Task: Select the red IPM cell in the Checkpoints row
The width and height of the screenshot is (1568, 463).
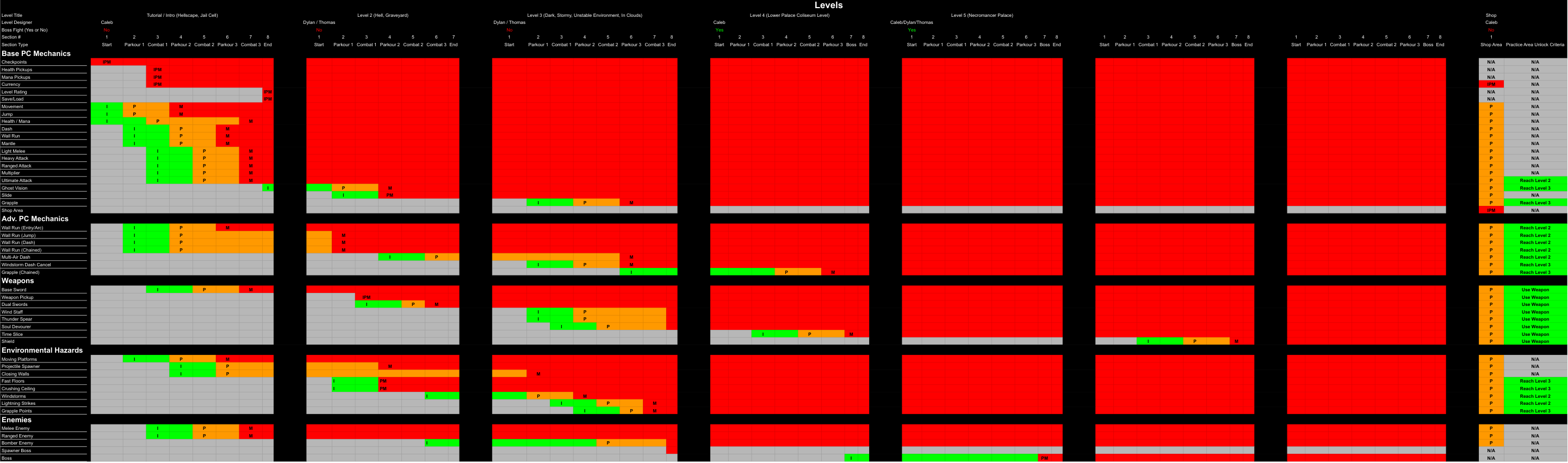Action: pos(107,62)
